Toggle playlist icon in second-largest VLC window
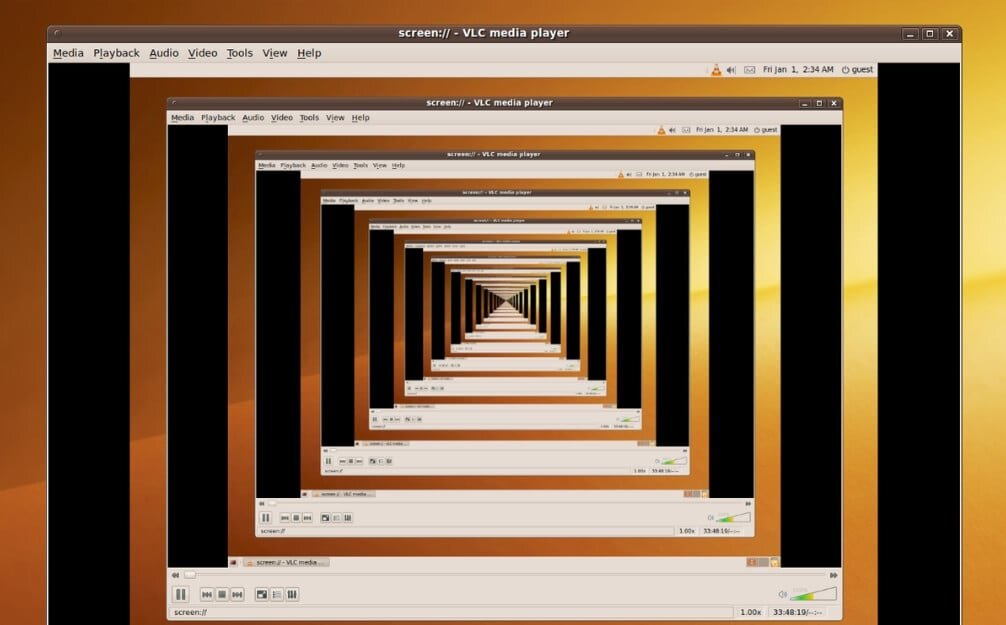 (x=277, y=595)
